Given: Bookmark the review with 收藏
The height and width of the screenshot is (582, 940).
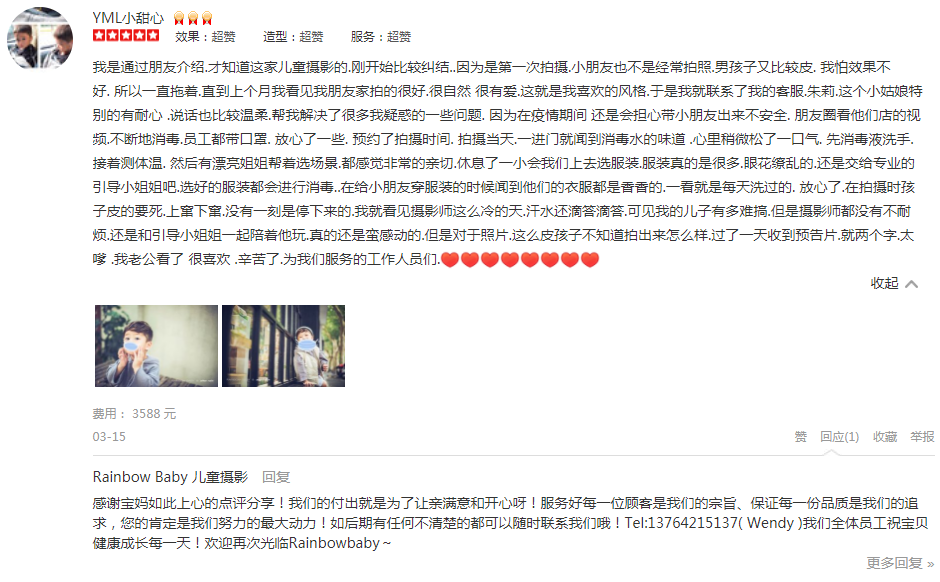Looking at the screenshot, I should click(x=885, y=437).
